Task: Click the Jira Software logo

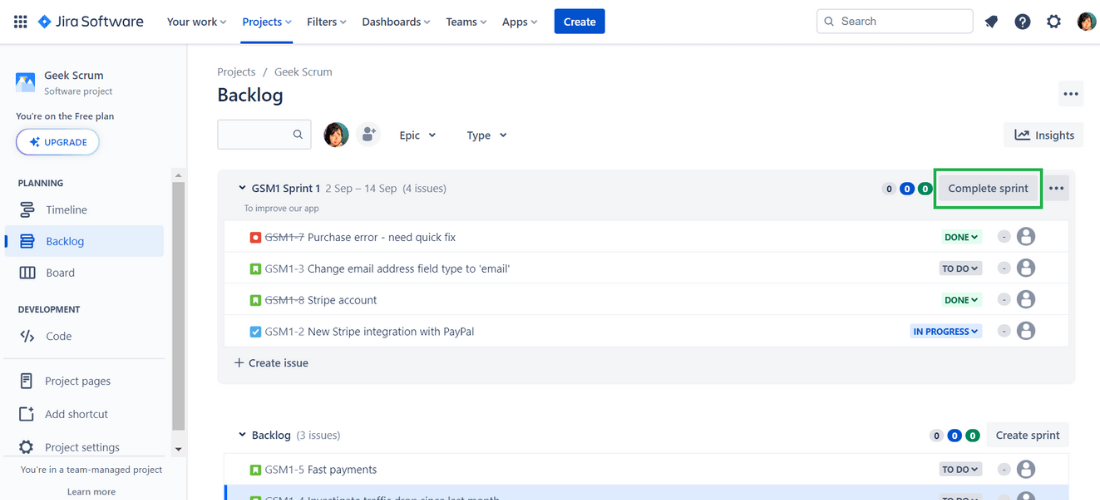Action: point(90,22)
